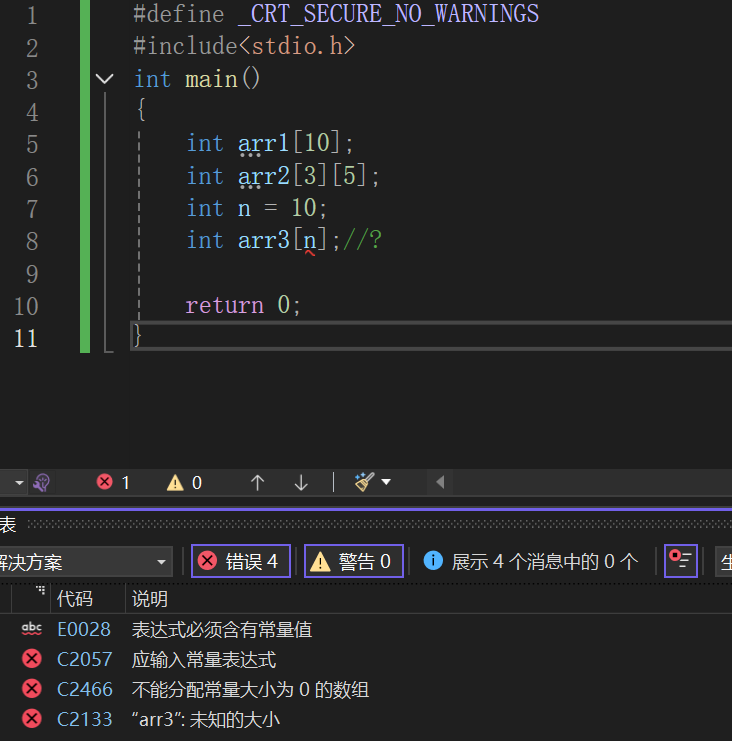Image resolution: width=732 pixels, height=741 pixels.
Task: Click line number 8 in the gutter
Action: 32,241
